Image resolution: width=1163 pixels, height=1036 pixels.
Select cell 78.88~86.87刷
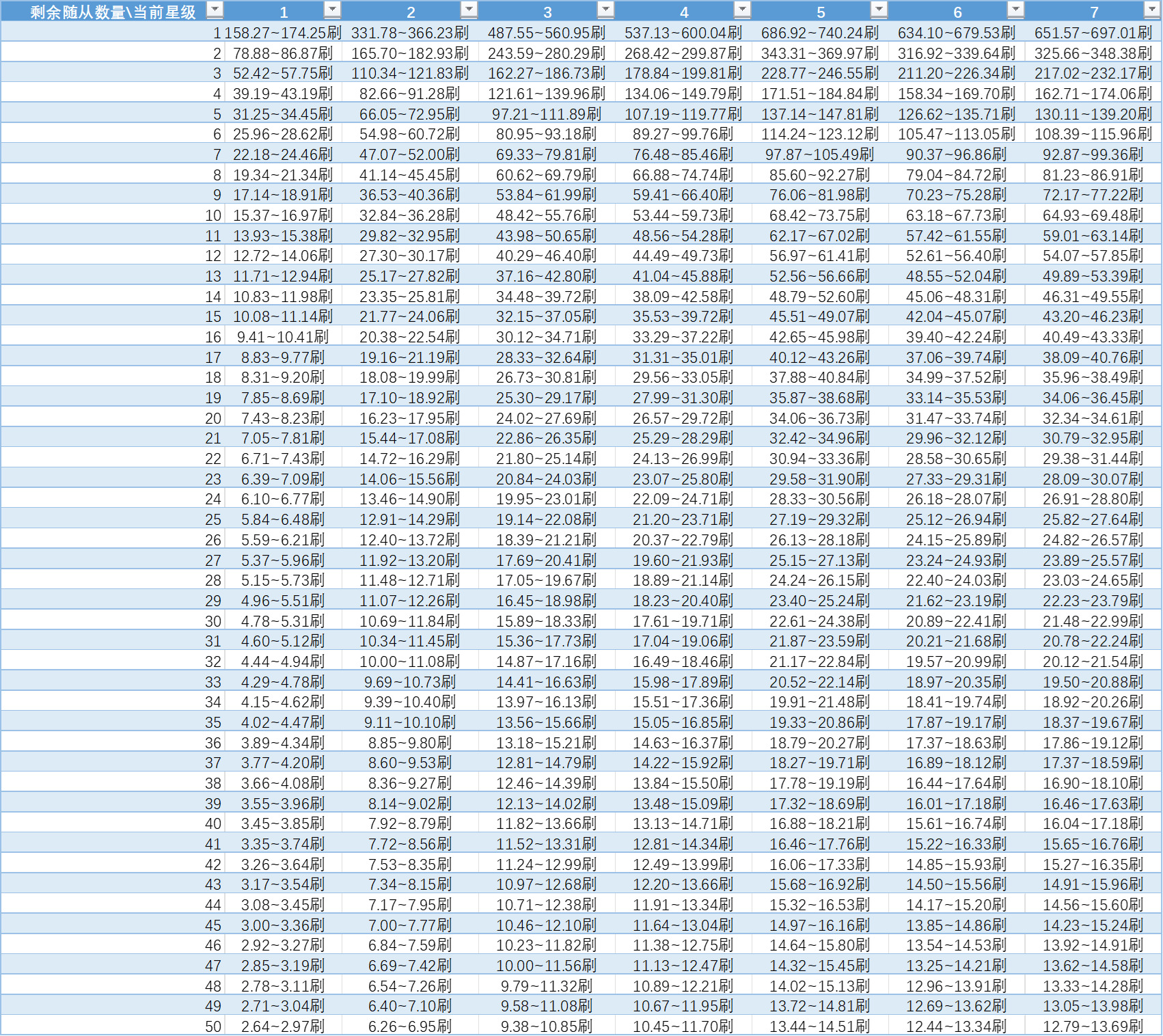(x=283, y=53)
